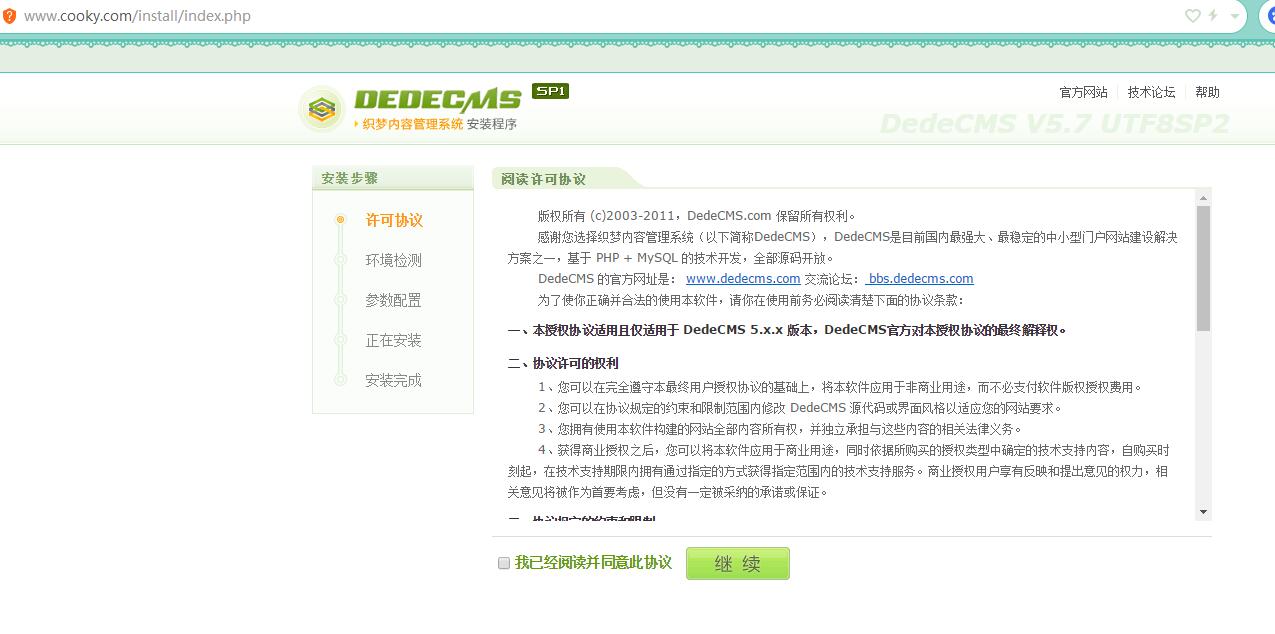The width and height of the screenshot is (1275, 634).
Task: Click the license text scrollbar thumb
Action: [x=1203, y=268]
